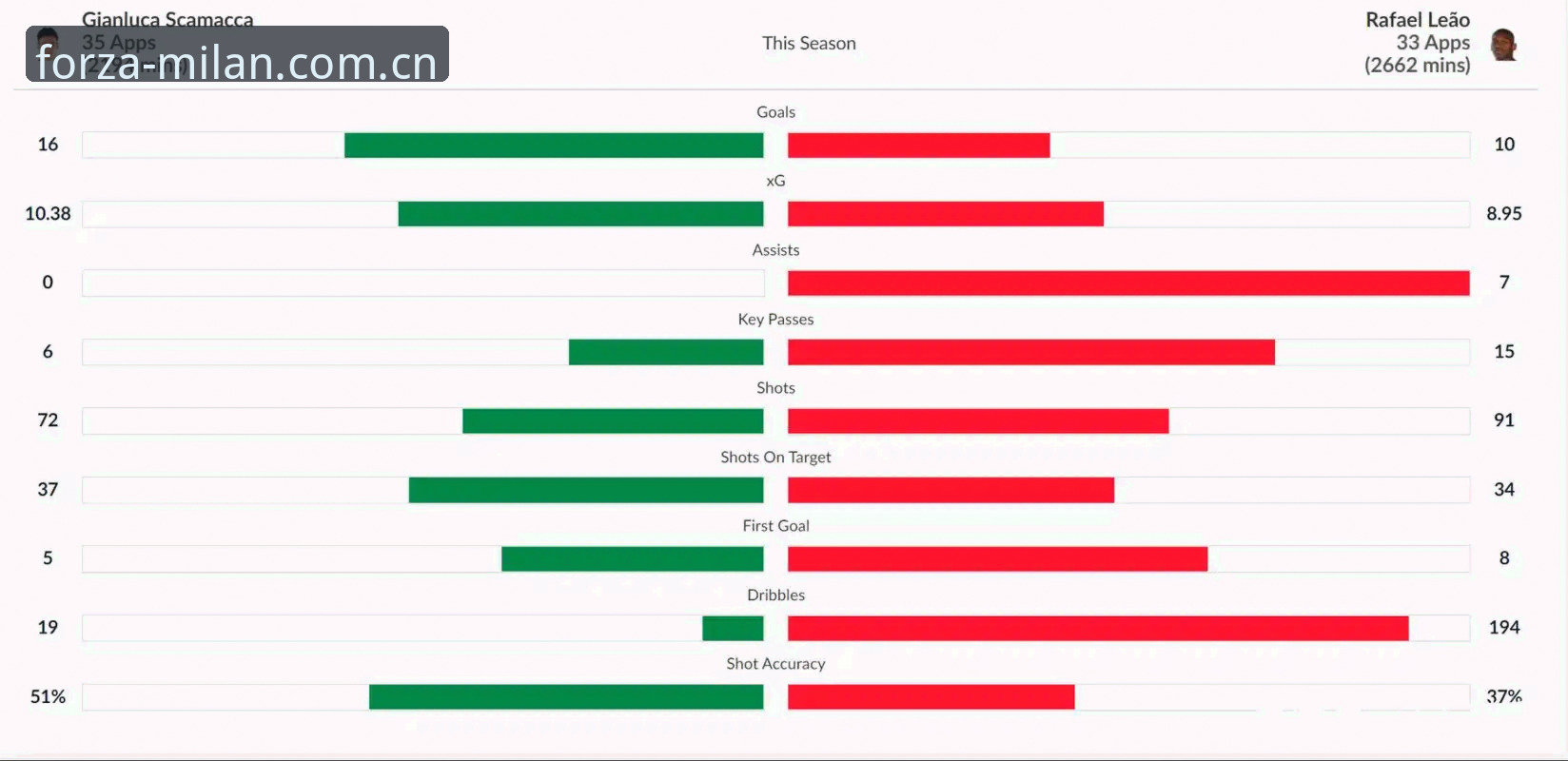1568x761 pixels.
Task: Click the green Shots bar
Action: click(x=613, y=420)
